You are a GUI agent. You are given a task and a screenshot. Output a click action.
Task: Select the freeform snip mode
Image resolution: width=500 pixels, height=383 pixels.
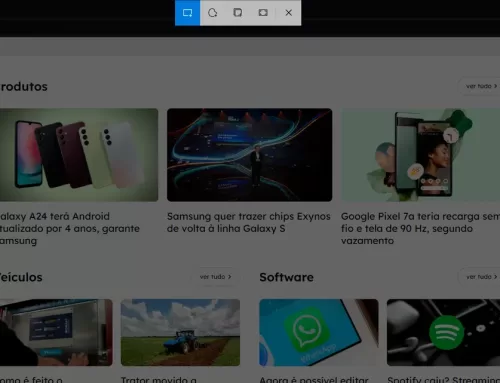pos(212,13)
